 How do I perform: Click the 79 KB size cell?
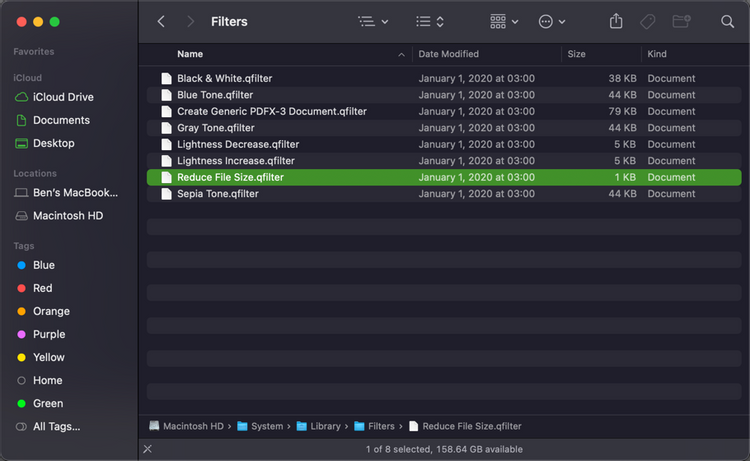(622, 111)
